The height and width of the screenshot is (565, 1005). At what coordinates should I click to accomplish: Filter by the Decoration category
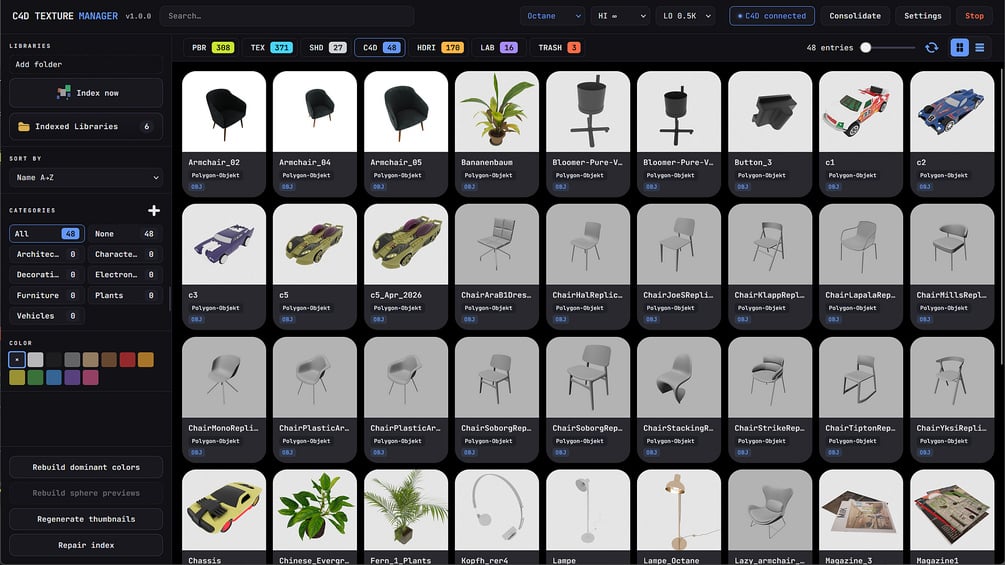[47, 275]
